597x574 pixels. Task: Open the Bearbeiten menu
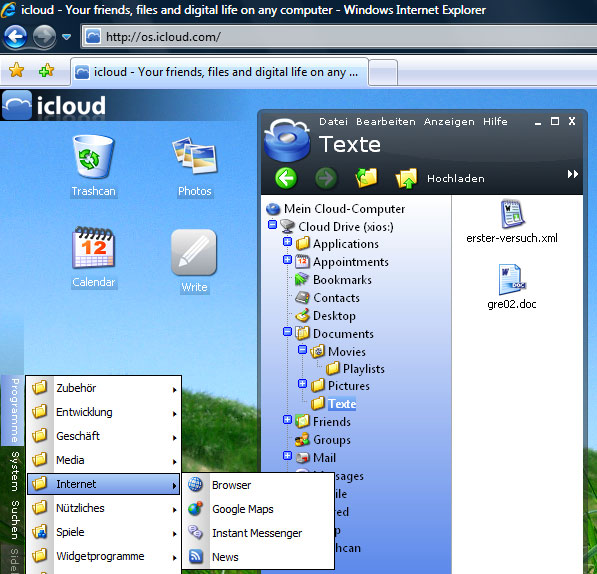tap(386, 121)
